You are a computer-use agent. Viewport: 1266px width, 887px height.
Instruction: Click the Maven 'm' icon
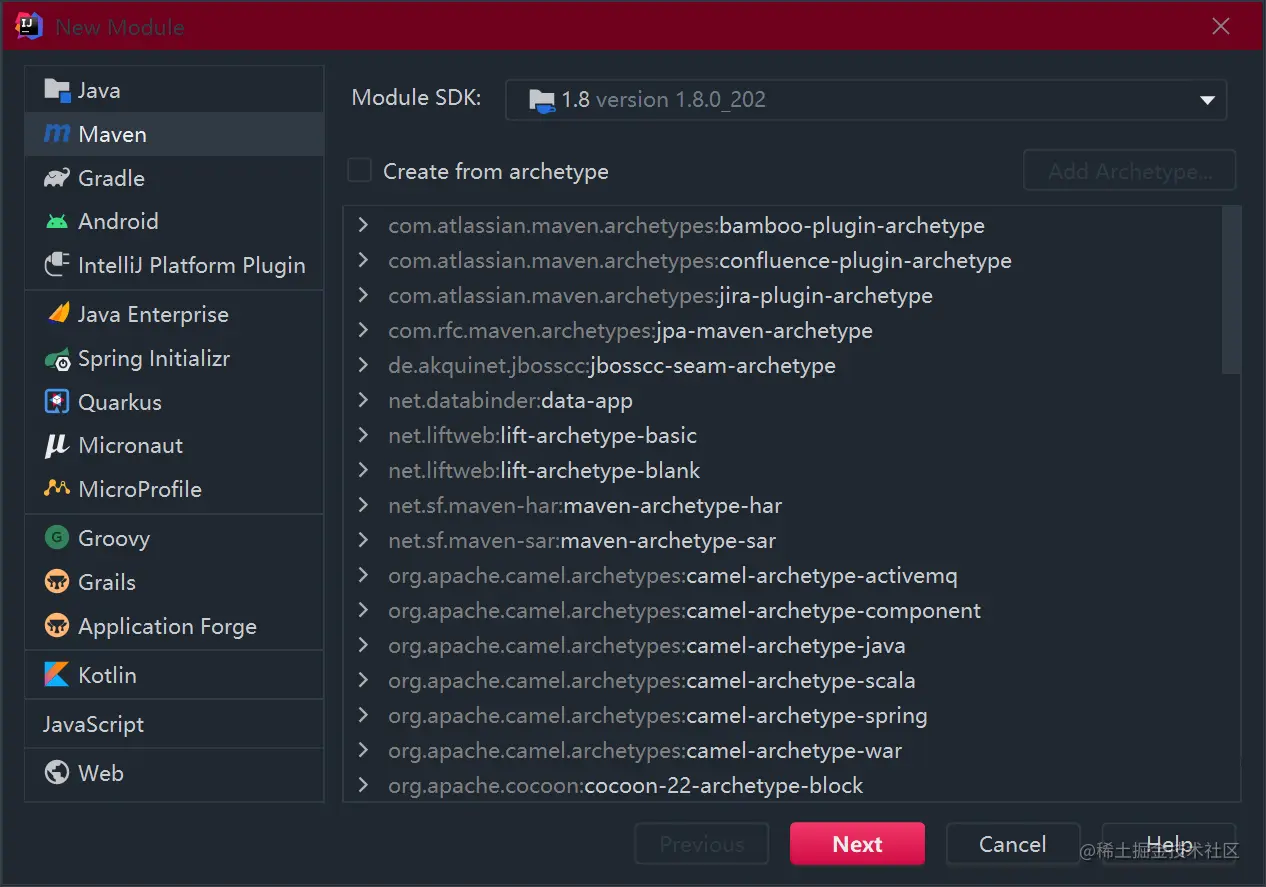pos(57,134)
